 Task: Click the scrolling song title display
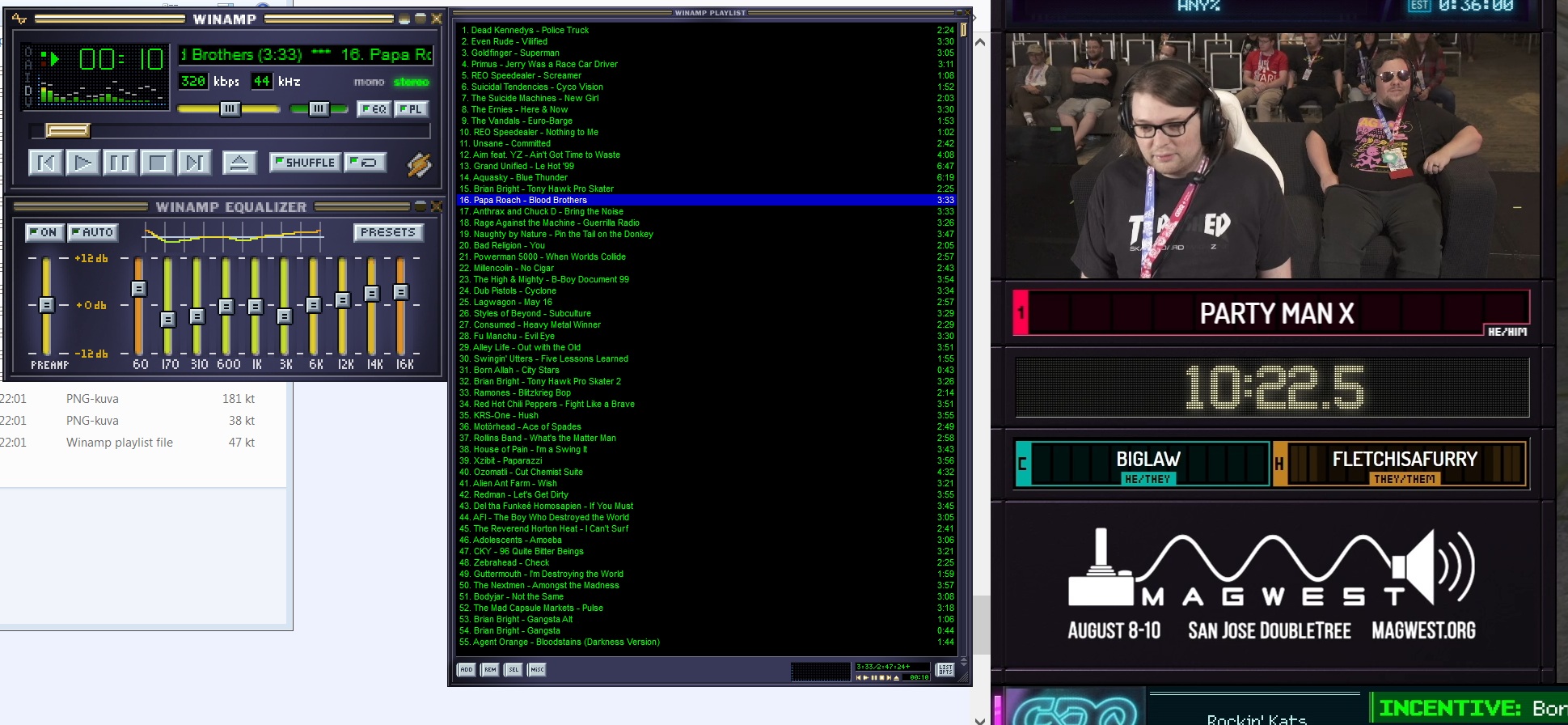click(x=306, y=55)
